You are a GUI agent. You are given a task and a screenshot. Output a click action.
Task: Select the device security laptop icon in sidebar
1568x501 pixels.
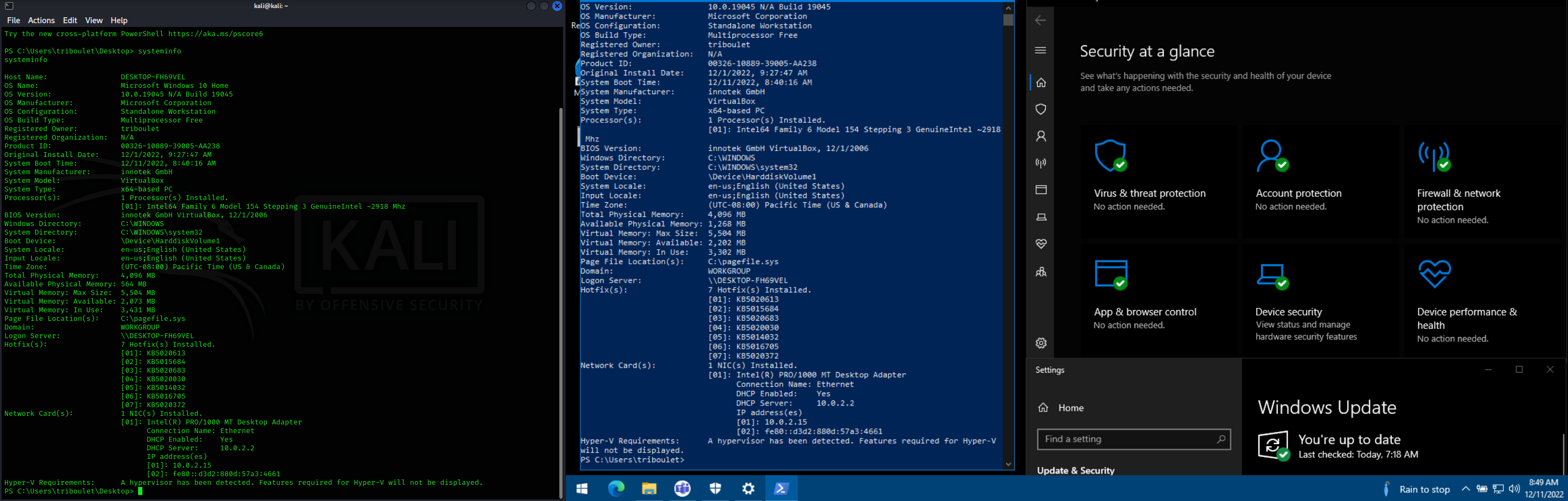pyautogui.click(x=1041, y=217)
